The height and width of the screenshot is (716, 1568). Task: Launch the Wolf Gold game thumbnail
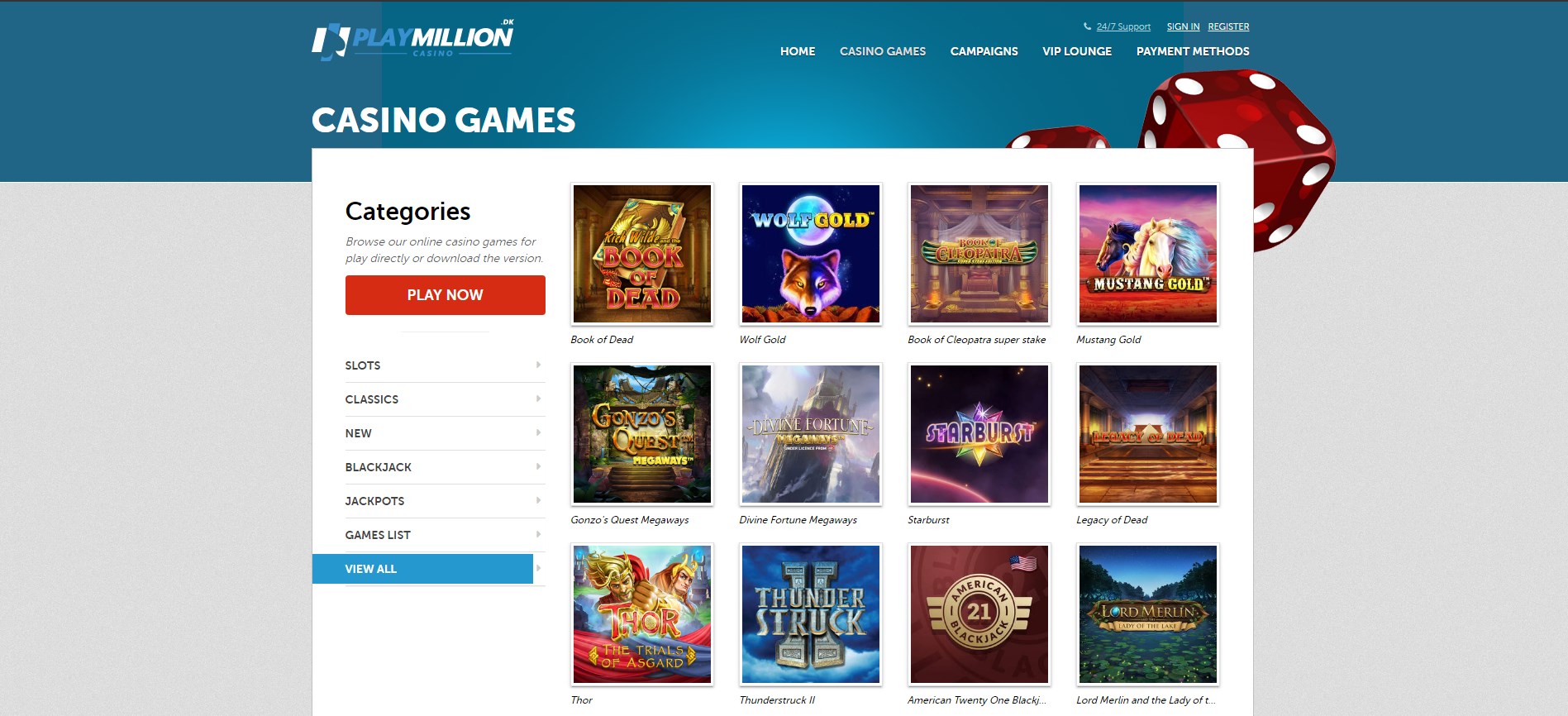[811, 254]
